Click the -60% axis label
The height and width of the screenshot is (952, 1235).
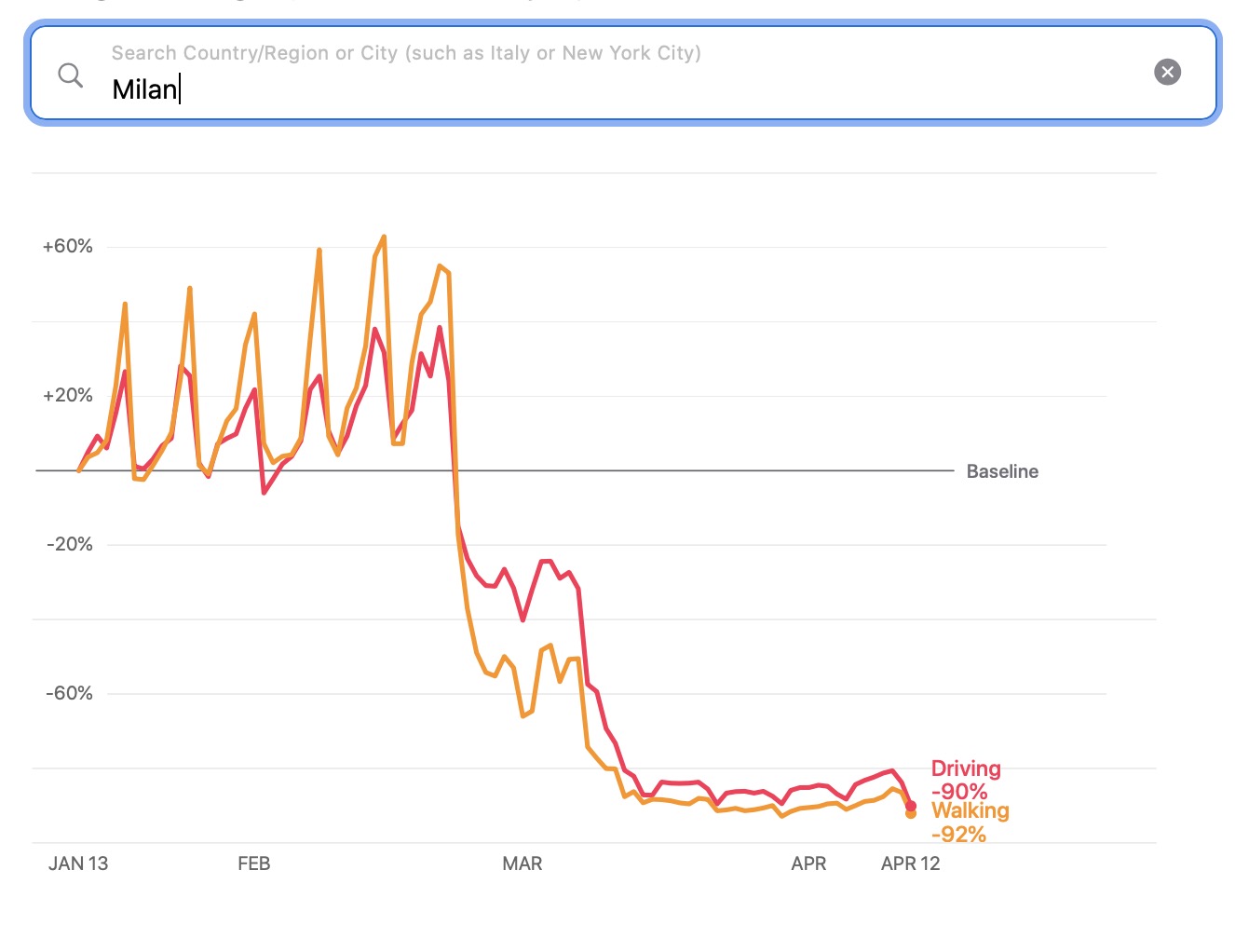coord(70,693)
